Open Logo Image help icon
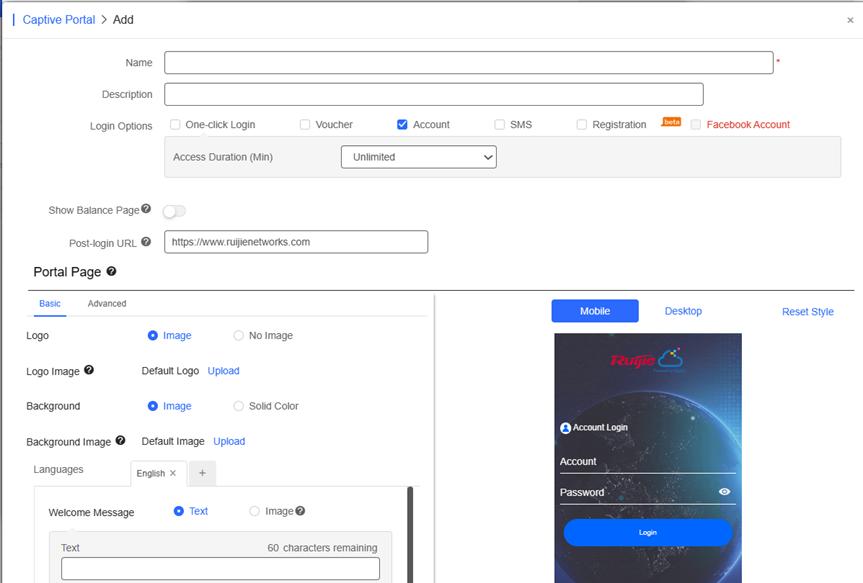 (89, 370)
